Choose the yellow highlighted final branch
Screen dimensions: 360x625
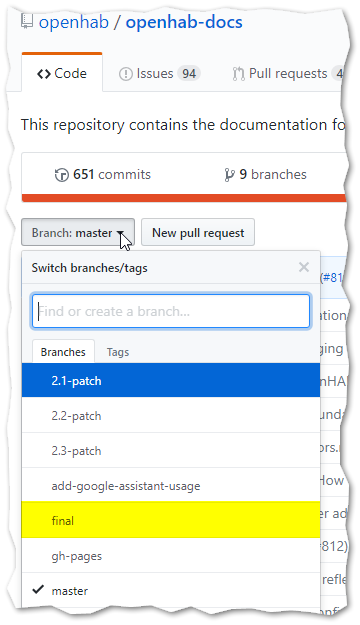pos(171,520)
